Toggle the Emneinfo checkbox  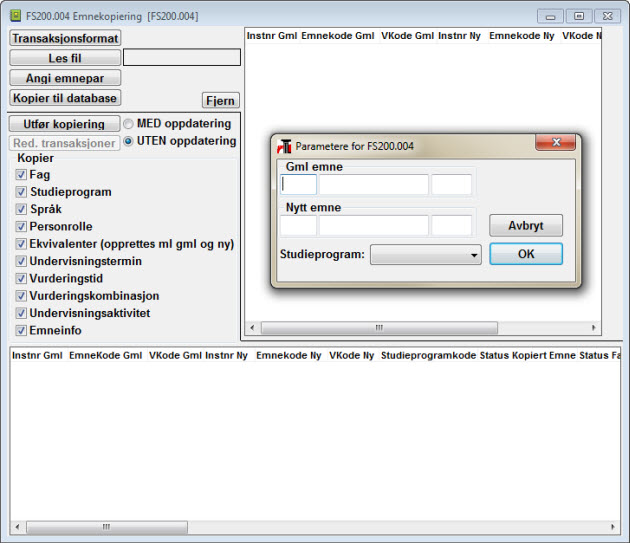(21, 330)
